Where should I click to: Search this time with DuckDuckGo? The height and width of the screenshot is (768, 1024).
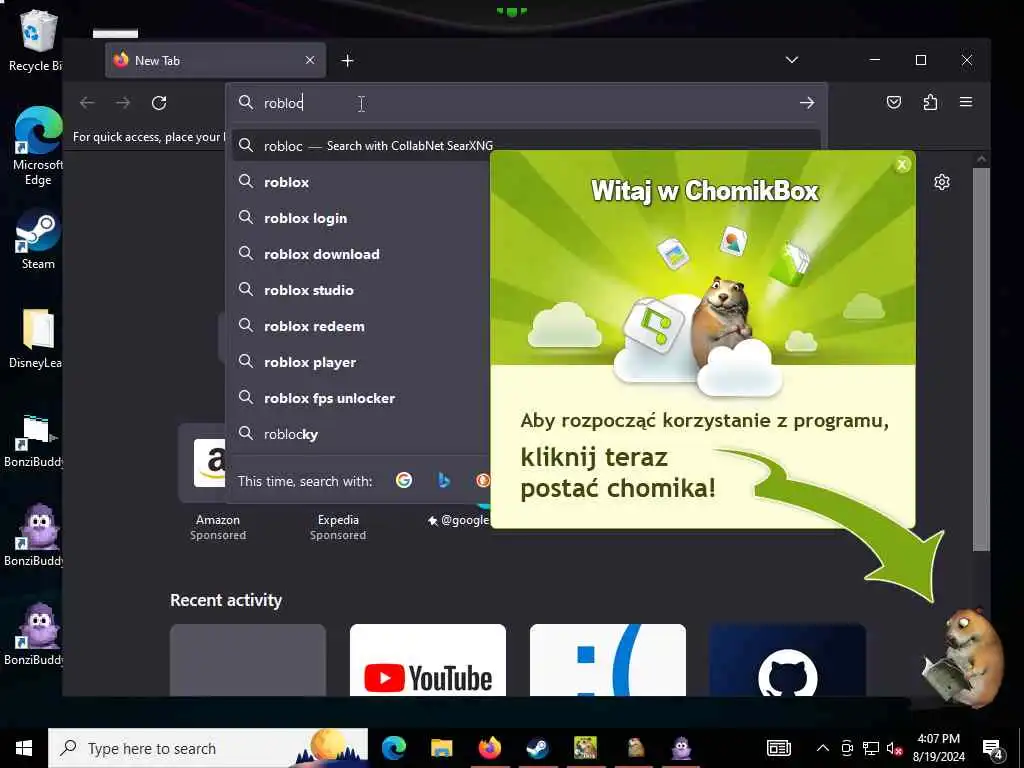tap(483, 481)
